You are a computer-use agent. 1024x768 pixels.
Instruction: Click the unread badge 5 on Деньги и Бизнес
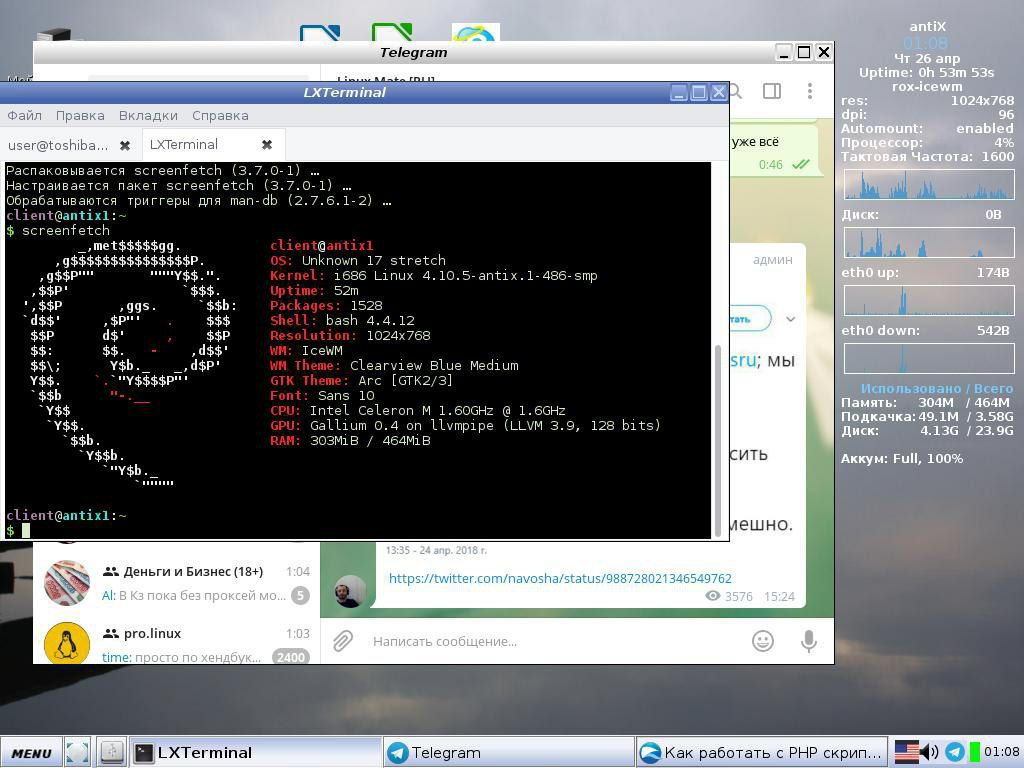[x=300, y=596]
